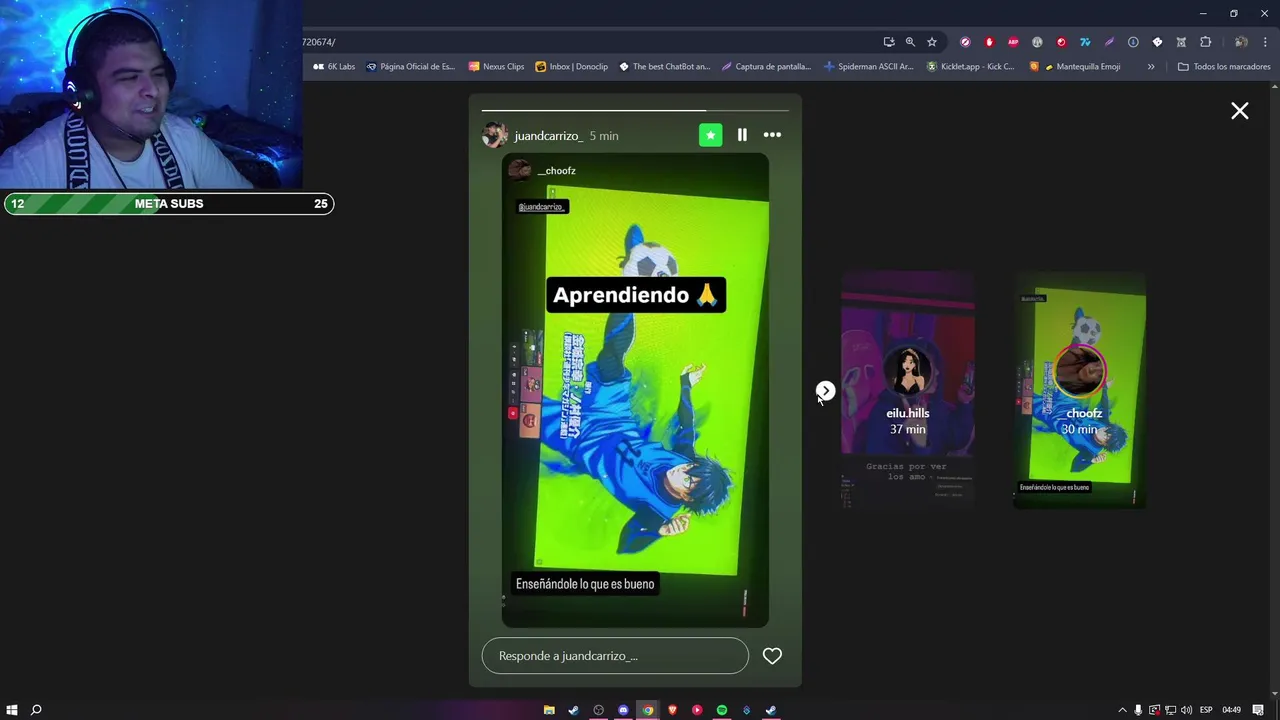Close the story viewer with the X
The width and height of the screenshot is (1280, 720).
pyautogui.click(x=1239, y=111)
